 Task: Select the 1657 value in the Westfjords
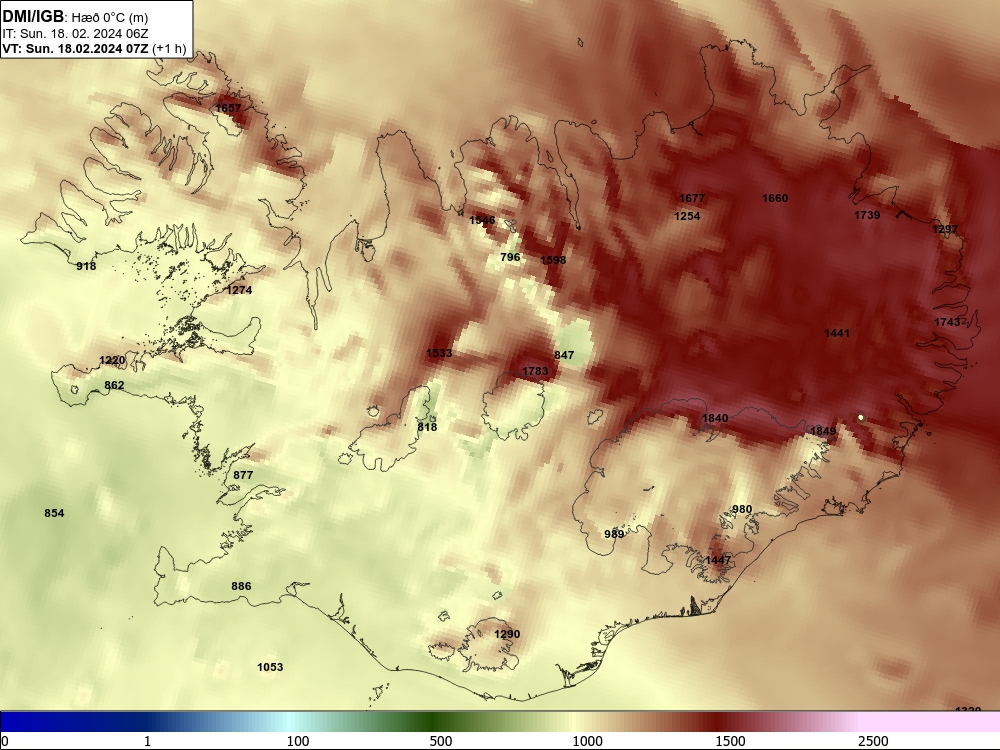tap(228, 108)
